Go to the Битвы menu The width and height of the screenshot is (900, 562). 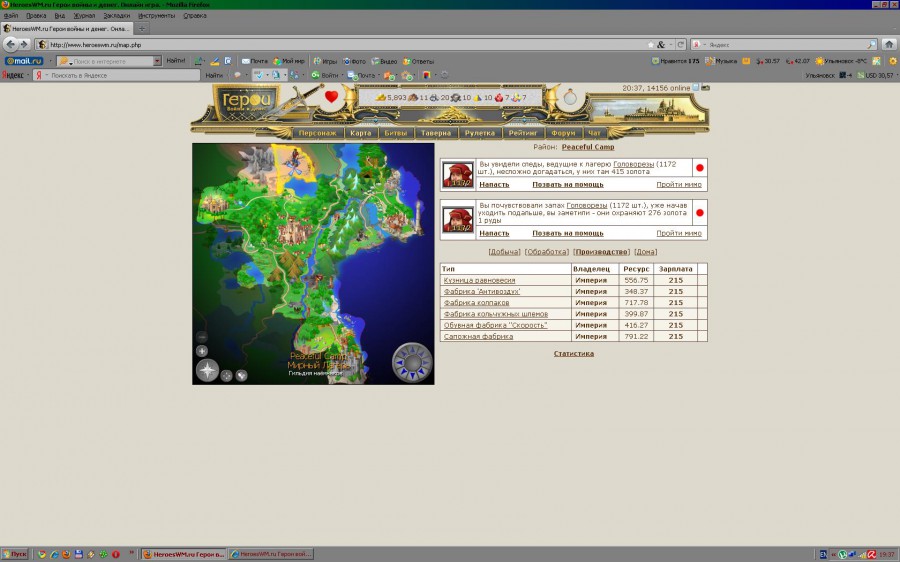pos(395,133)
